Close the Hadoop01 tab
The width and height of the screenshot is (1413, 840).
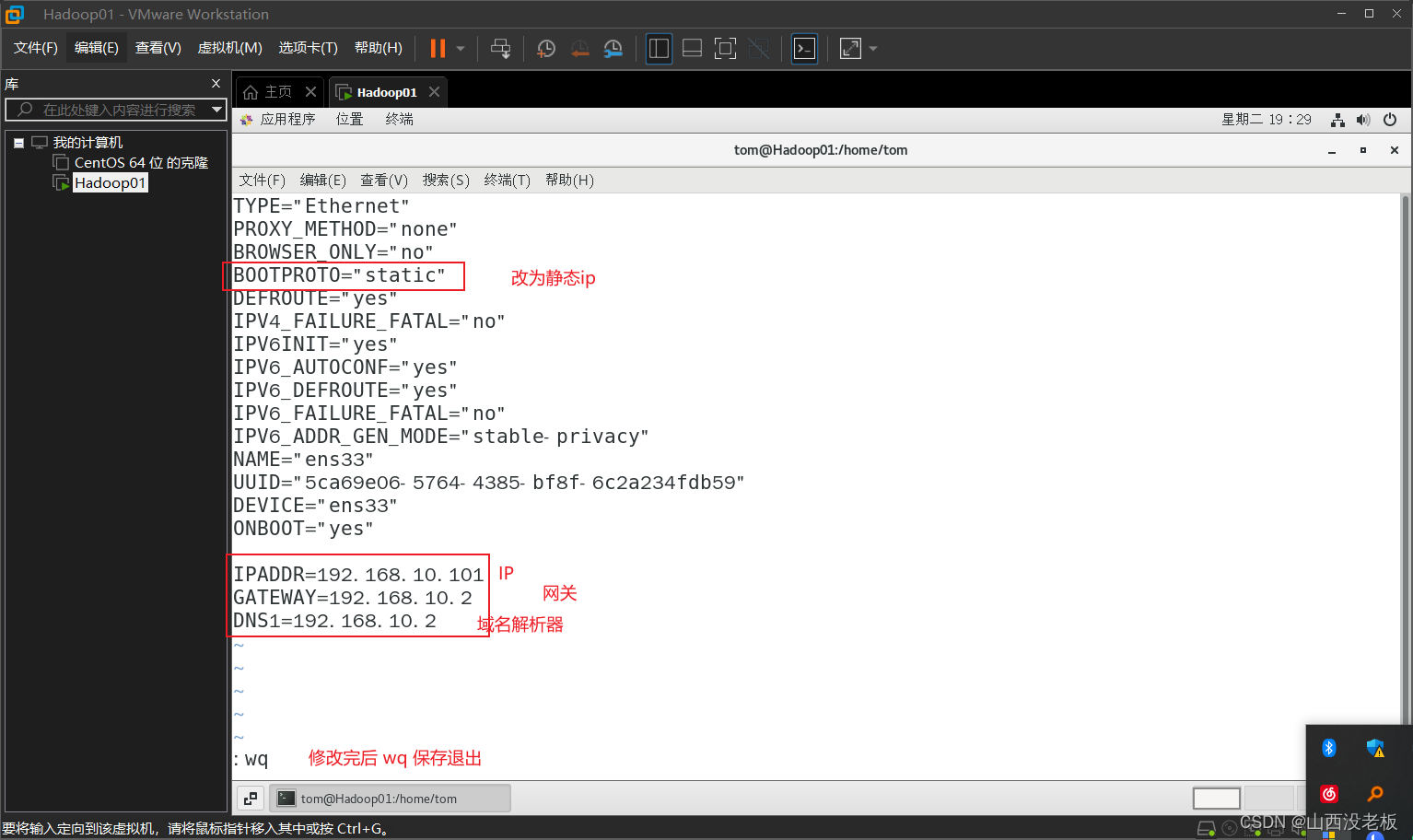tap(434, 92)
